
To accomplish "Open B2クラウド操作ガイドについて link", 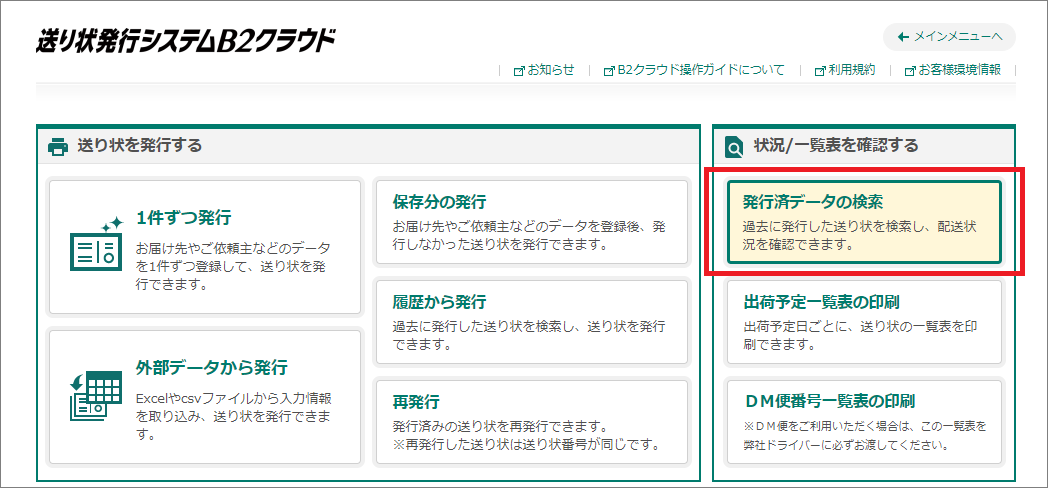I will pos(700,70).
